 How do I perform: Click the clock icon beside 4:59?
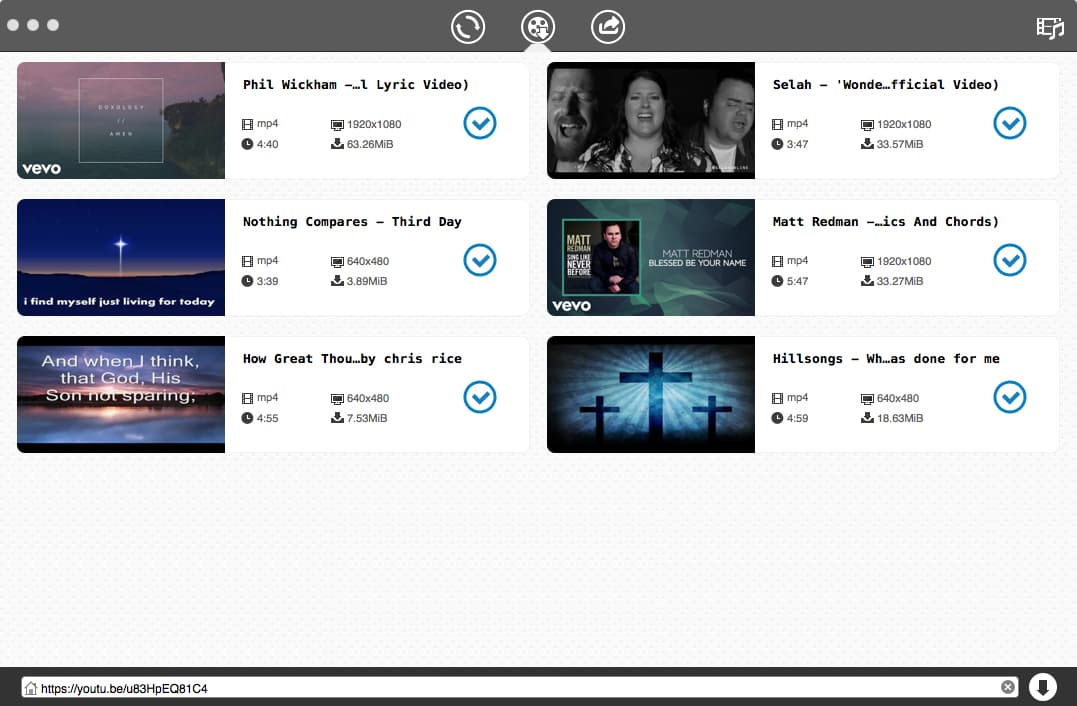pyautogui.click(x=778, y=418)
